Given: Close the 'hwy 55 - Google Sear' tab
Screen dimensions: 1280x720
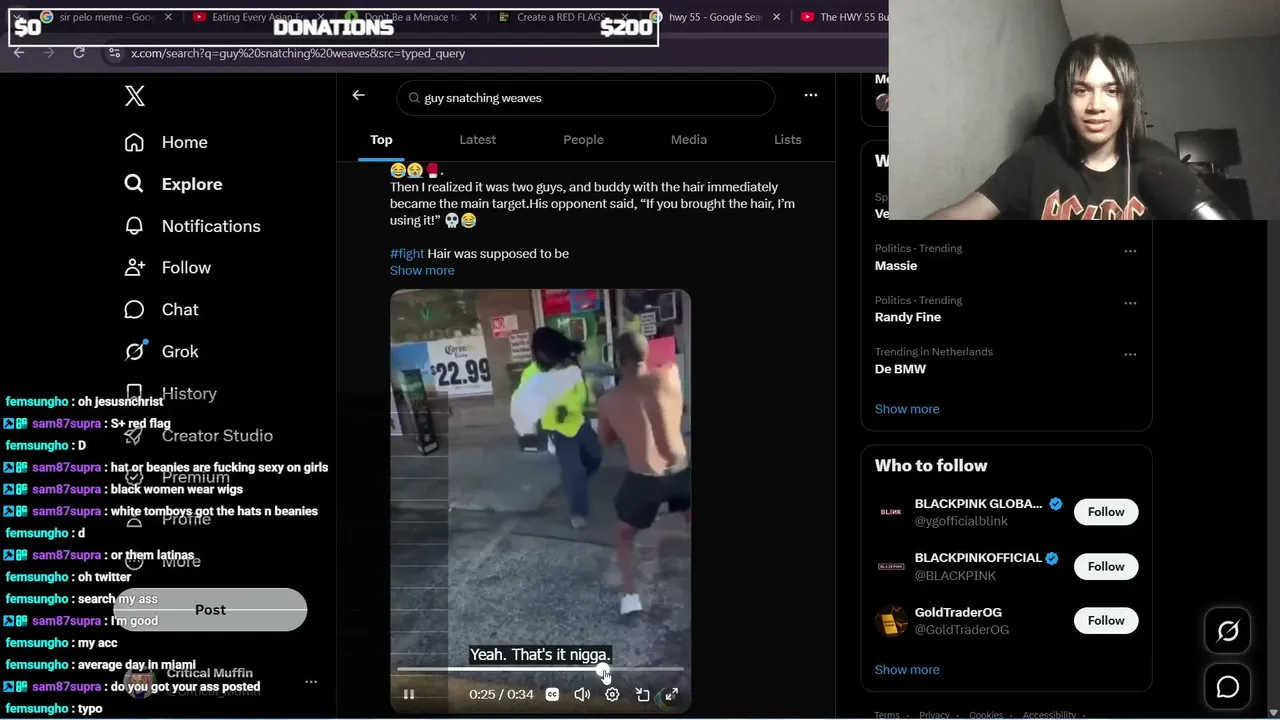Looking at the screenshot, I should tap(777, 17).
